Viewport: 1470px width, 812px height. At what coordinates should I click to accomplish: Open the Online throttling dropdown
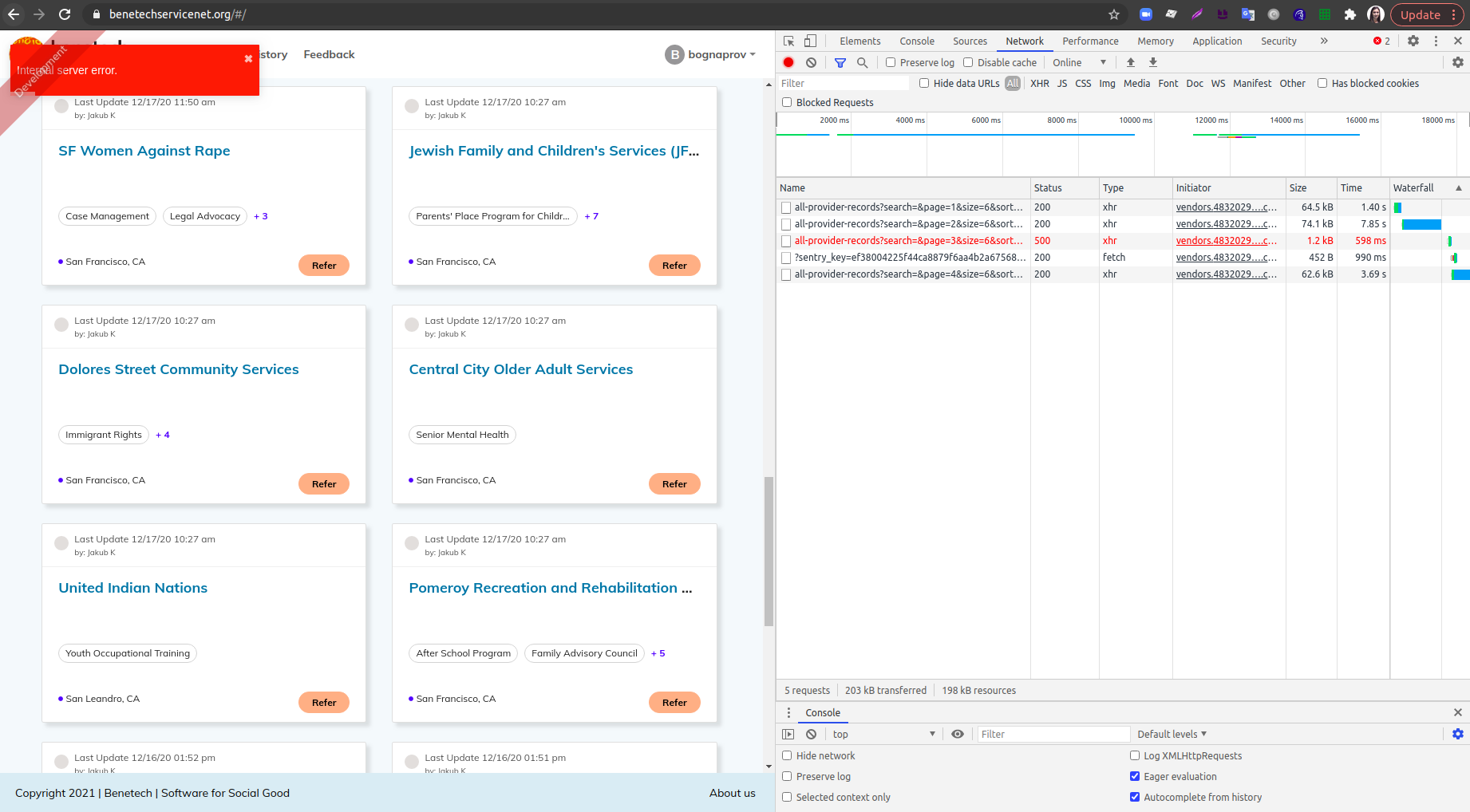click(x=1079, y=62)
